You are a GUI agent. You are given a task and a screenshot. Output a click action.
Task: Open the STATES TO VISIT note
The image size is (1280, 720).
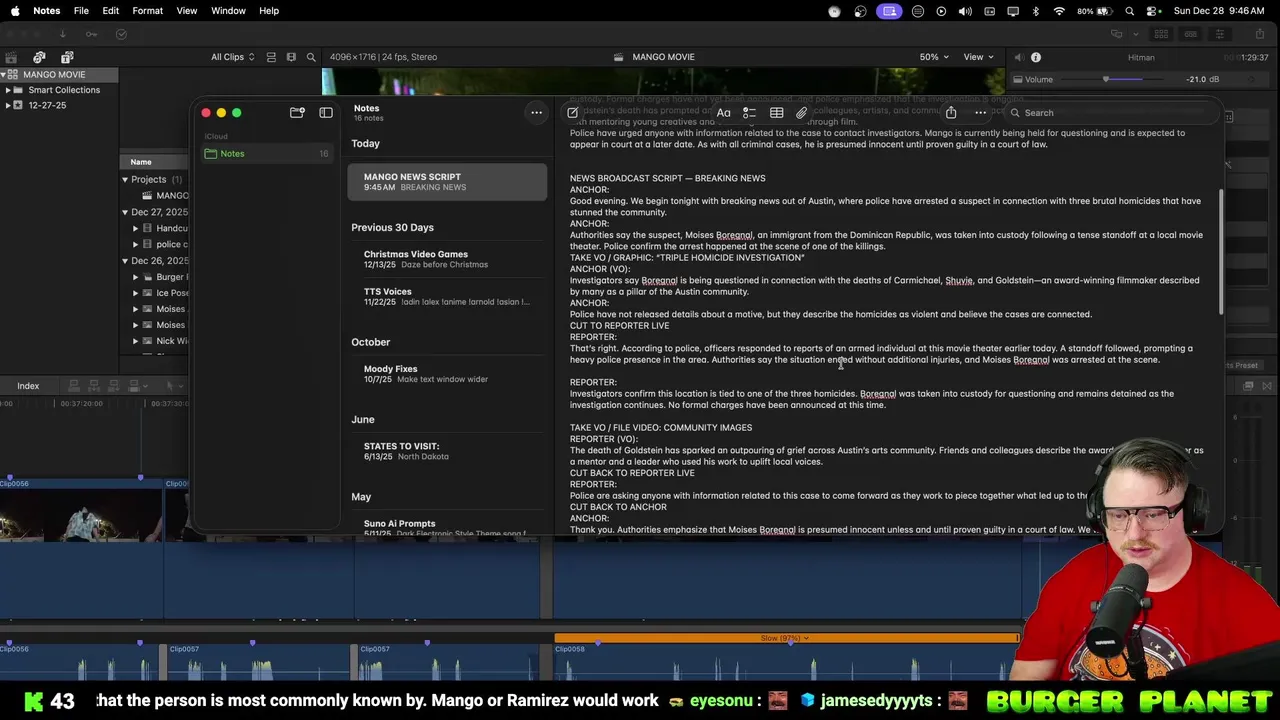447,451
